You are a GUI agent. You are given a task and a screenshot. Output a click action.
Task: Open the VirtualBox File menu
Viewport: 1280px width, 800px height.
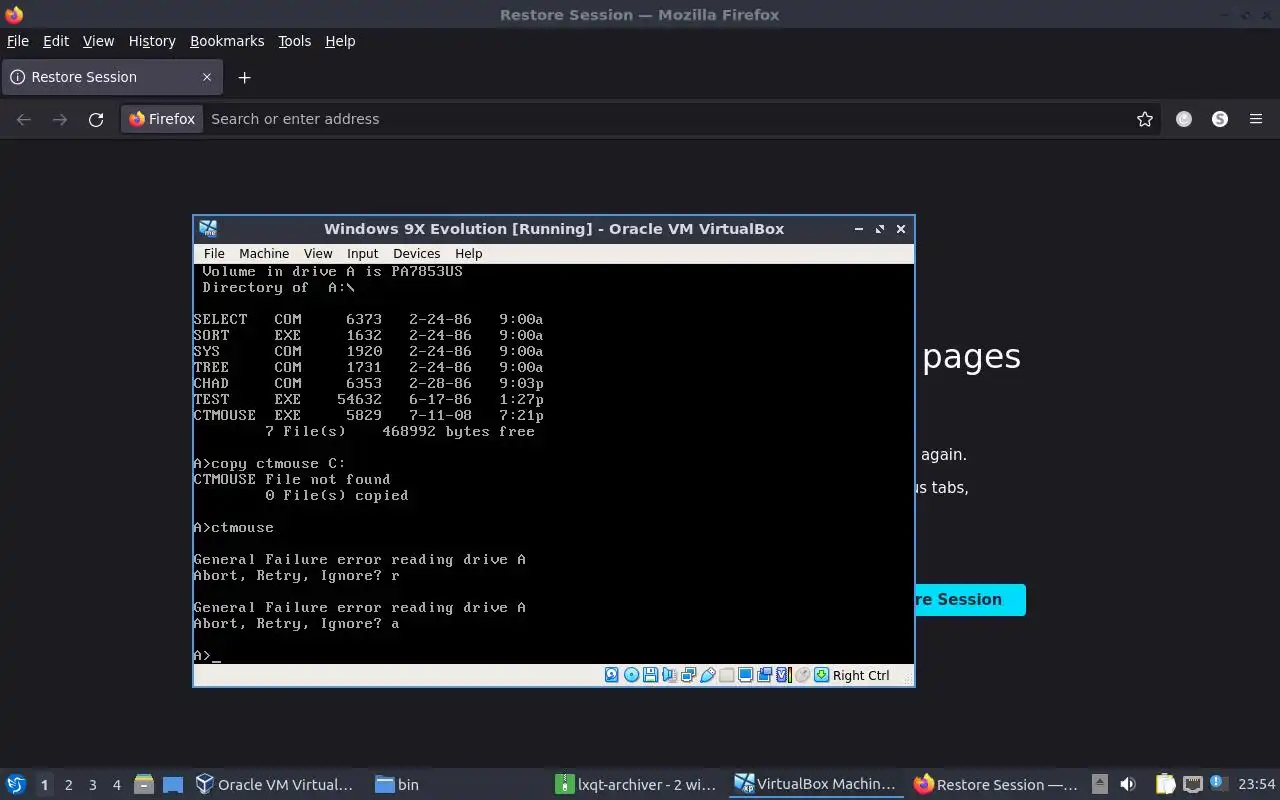[x=214, y=253]
